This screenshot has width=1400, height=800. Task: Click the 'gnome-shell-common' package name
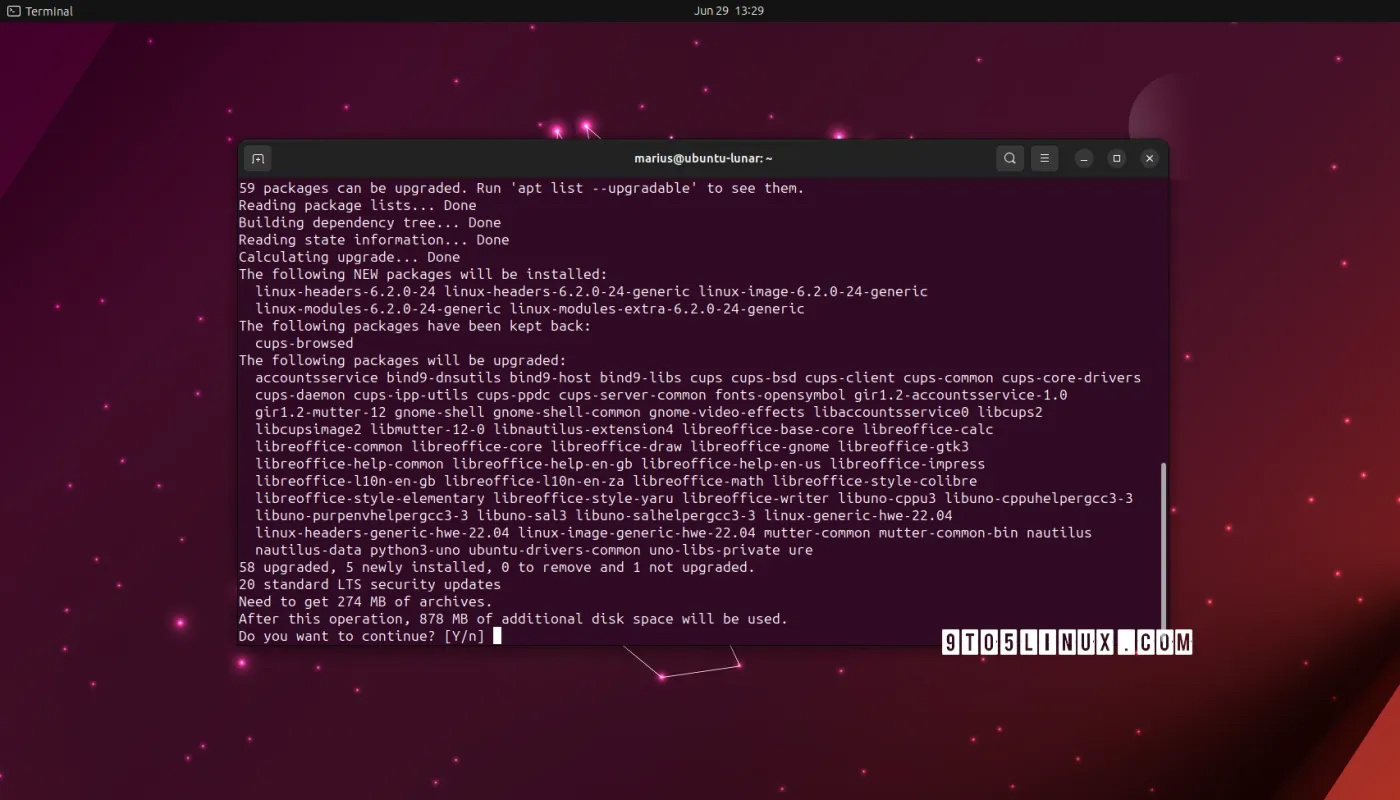[567, 412]
